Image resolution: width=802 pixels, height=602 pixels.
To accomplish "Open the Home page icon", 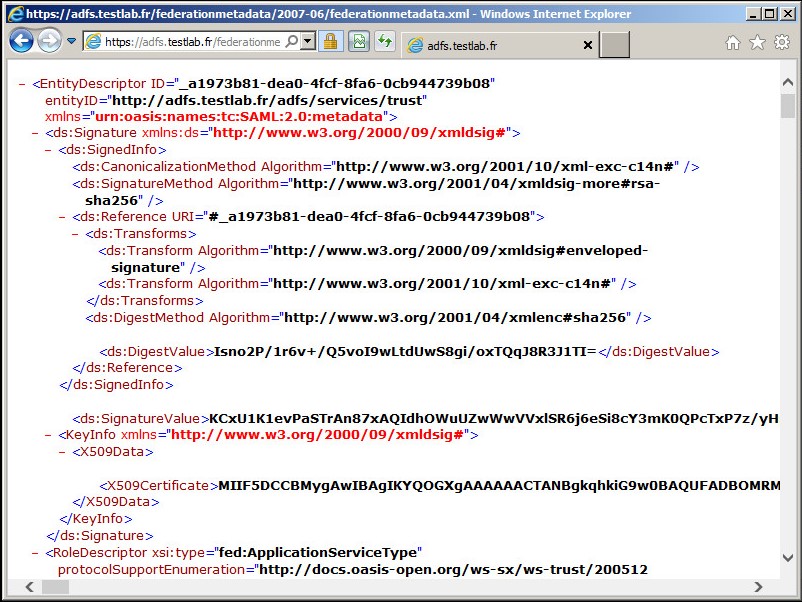I will (x=733, y=42).
